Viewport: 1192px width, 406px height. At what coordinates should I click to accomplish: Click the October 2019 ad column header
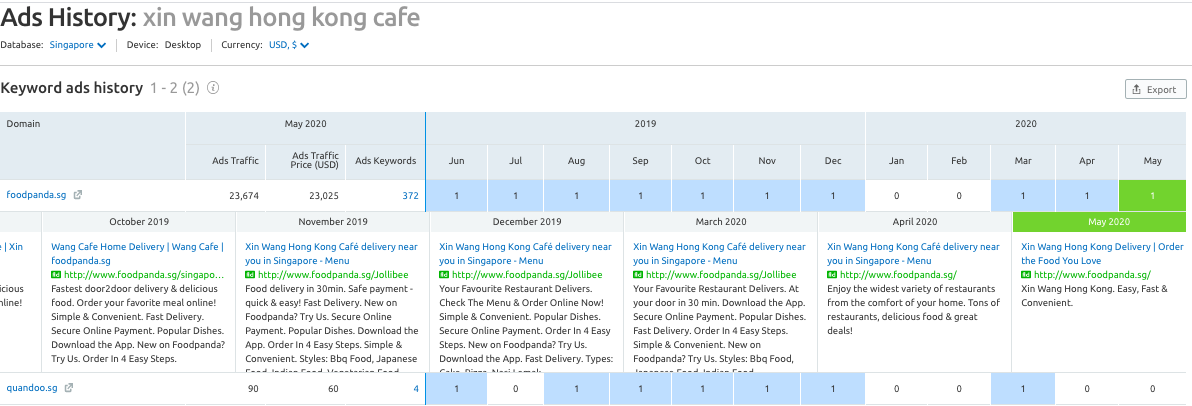coord(139,222)
